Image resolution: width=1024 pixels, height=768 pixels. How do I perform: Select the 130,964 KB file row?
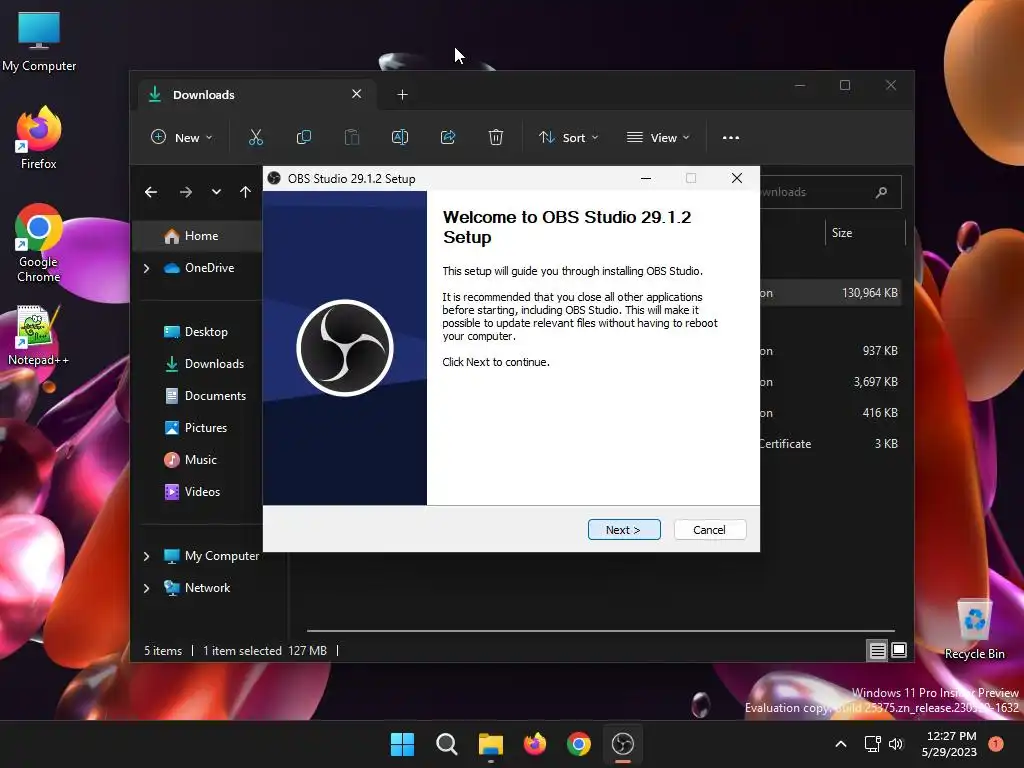pyautogui.click(x=829, y=293)
